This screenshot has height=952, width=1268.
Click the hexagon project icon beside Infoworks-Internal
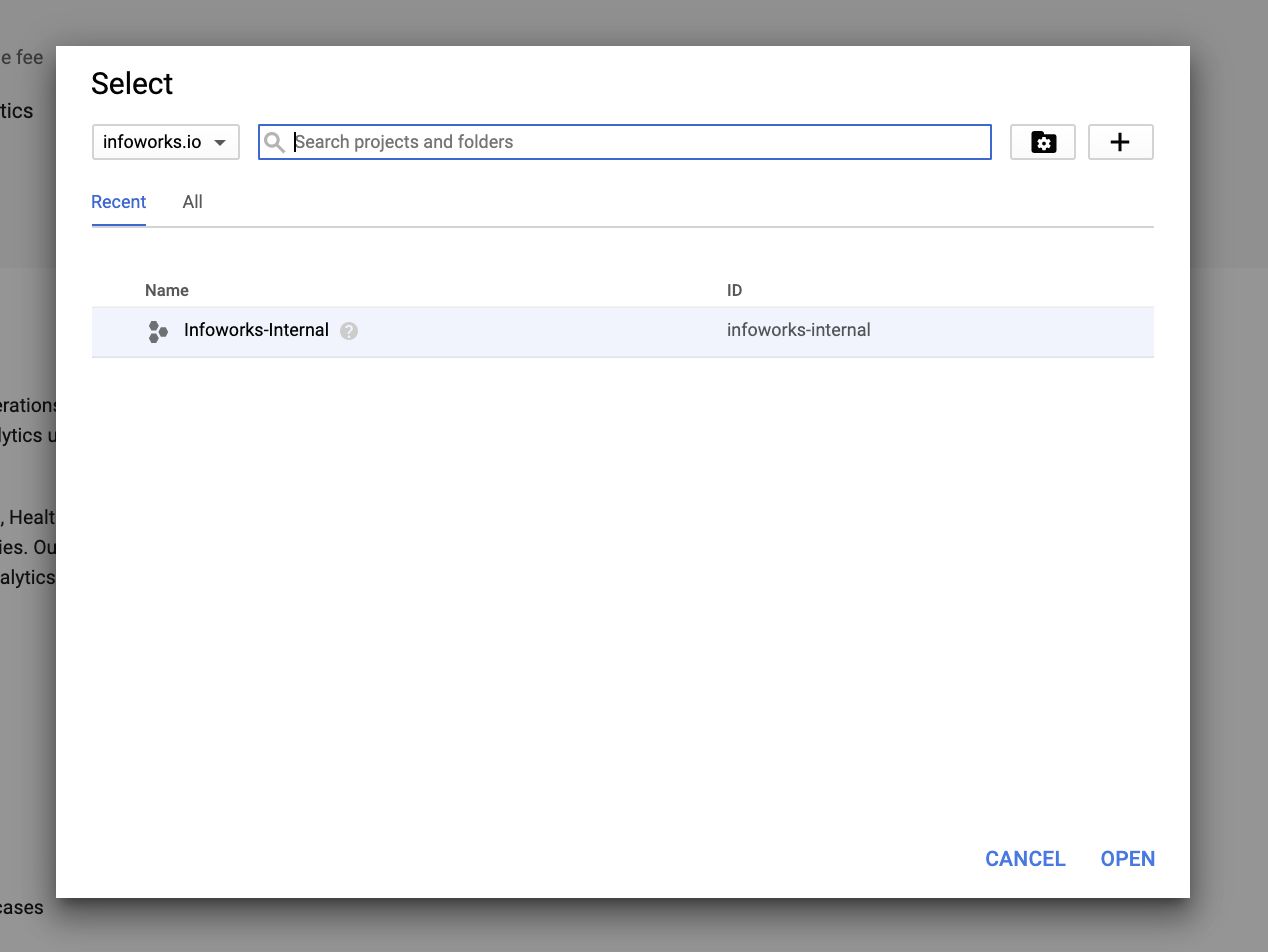pyautogui.click(x=158, y=331)
